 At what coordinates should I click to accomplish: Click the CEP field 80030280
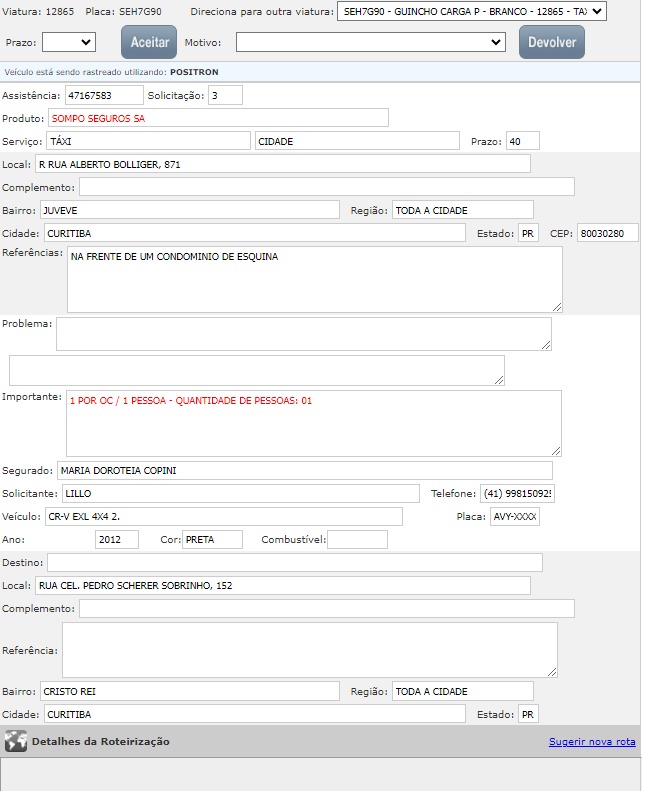[x=607, y=233]
